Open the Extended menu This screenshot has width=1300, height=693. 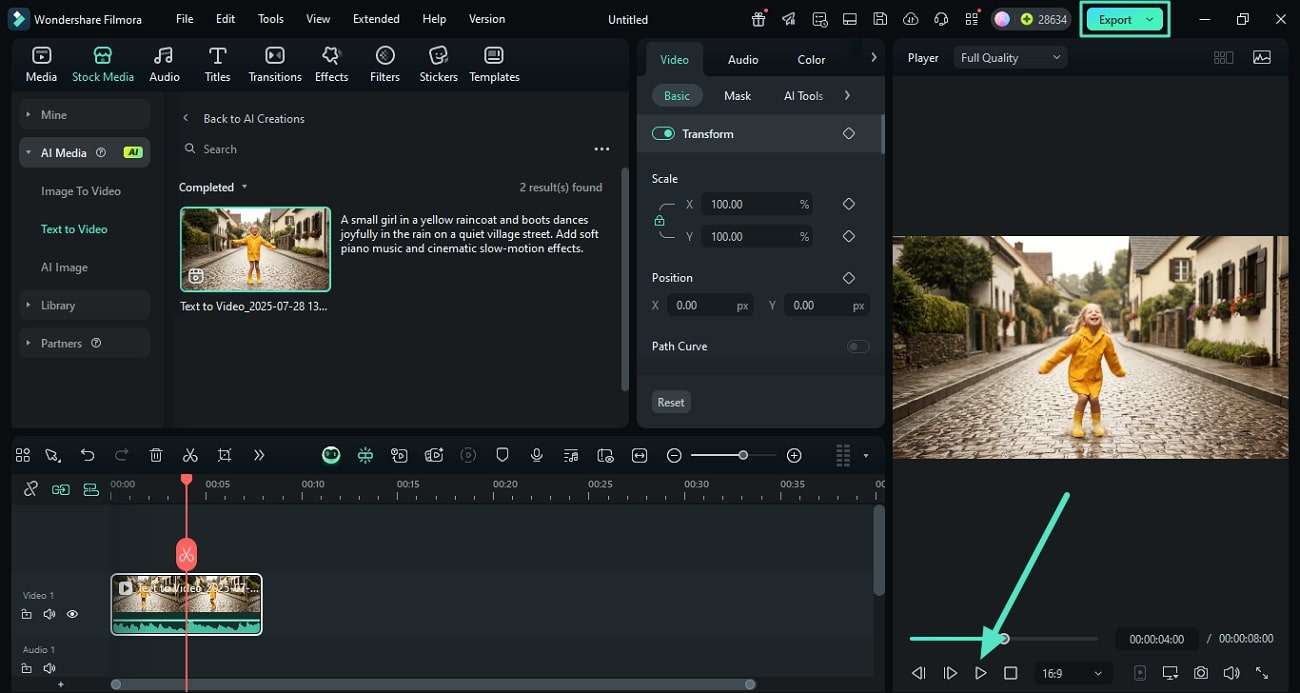(376, 19)
